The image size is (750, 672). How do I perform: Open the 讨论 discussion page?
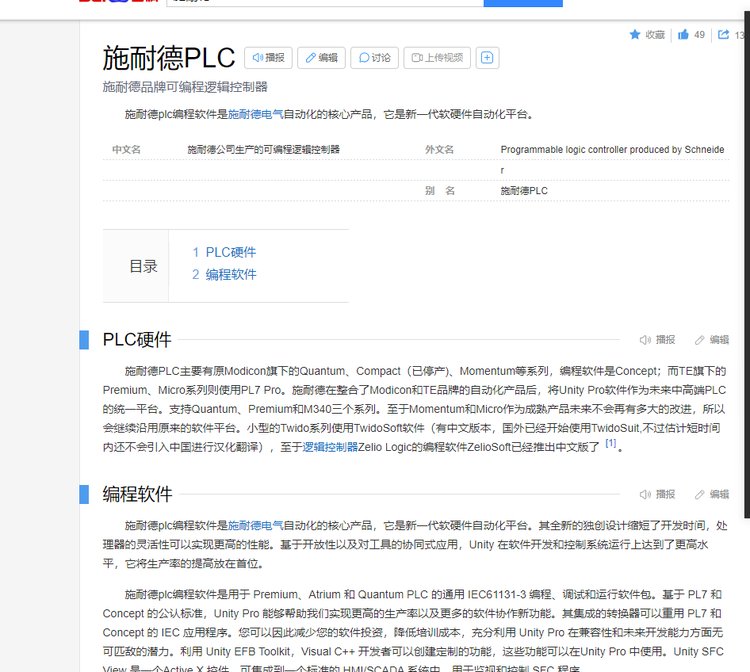pyautogui.click(x=374, y=58)
